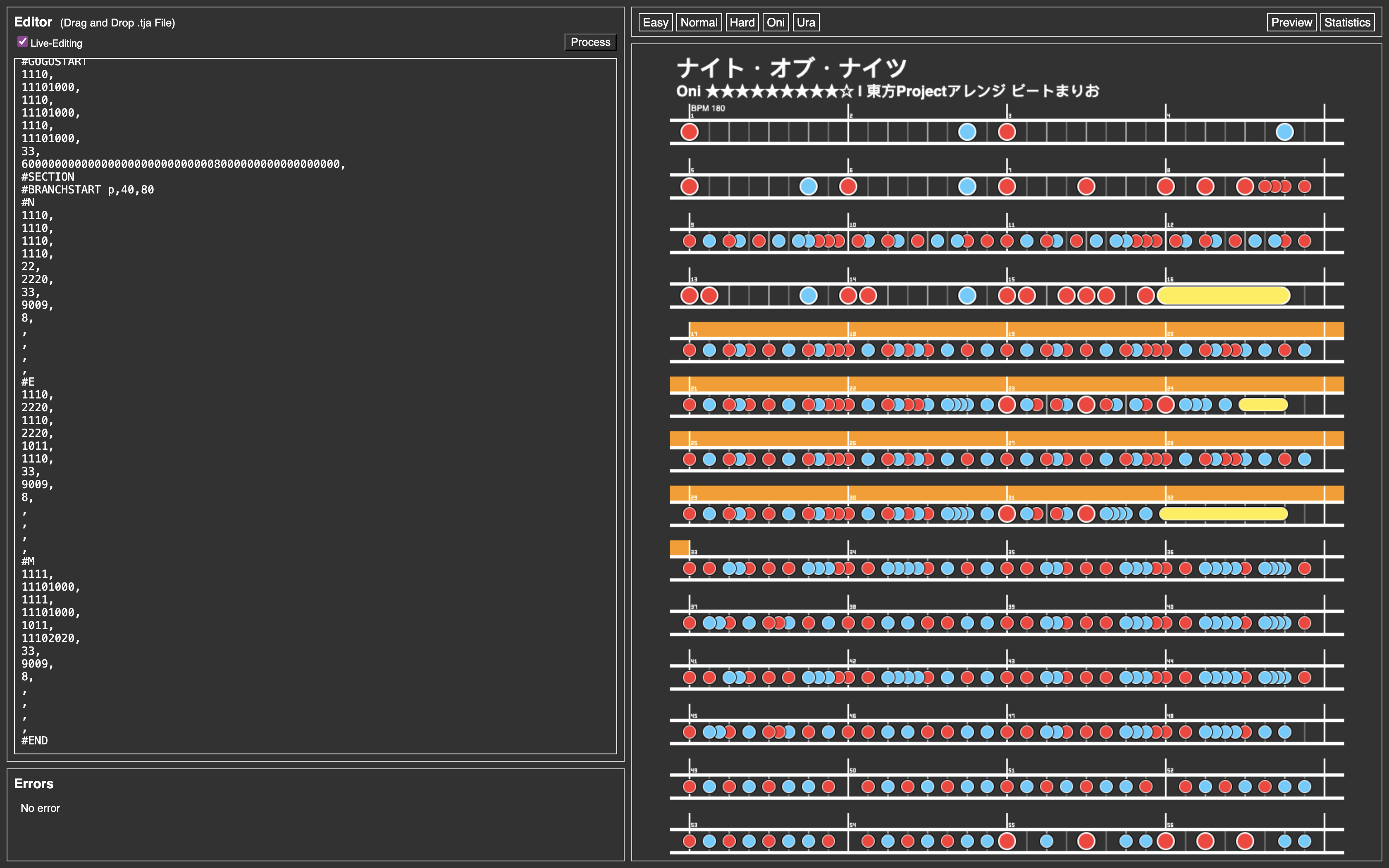Click the #BRANCHSTART p,40,80 line in editor
Image resolution: width=1389 pixels, height=868 pixels.
click(88, 189)
